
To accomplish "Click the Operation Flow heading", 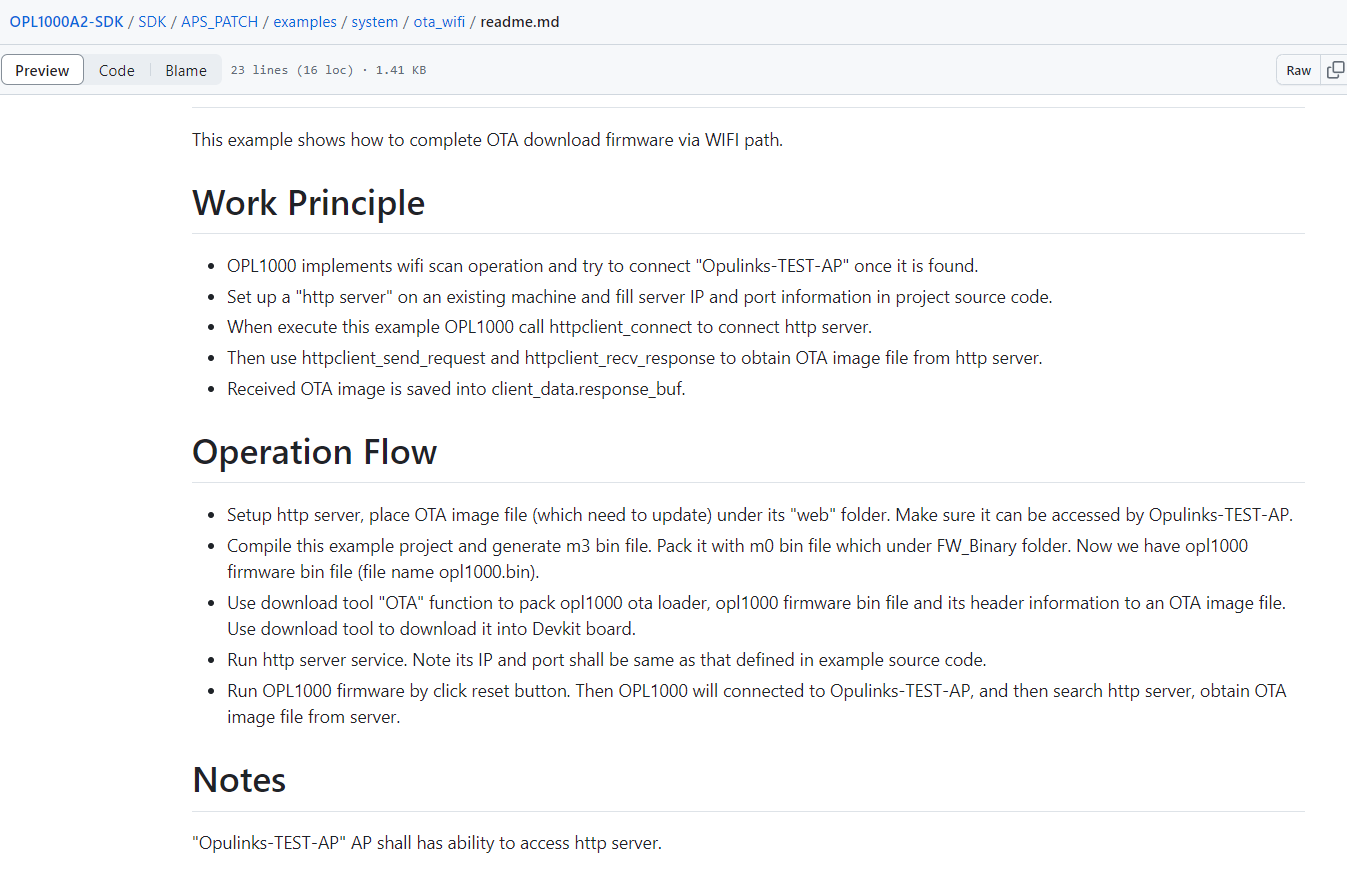I will [314, 452].
